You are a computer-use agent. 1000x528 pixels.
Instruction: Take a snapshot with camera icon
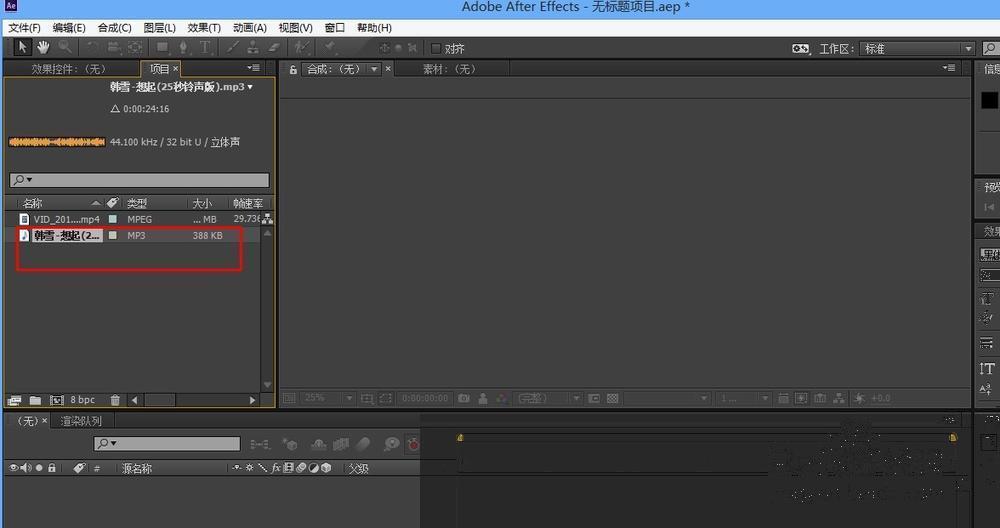464,398
